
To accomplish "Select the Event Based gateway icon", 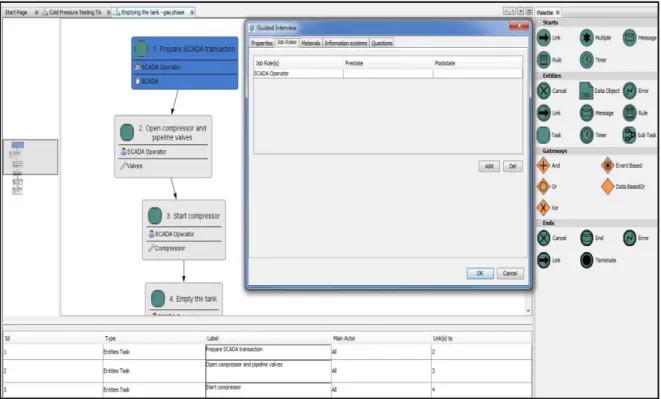I will [607, 165].
